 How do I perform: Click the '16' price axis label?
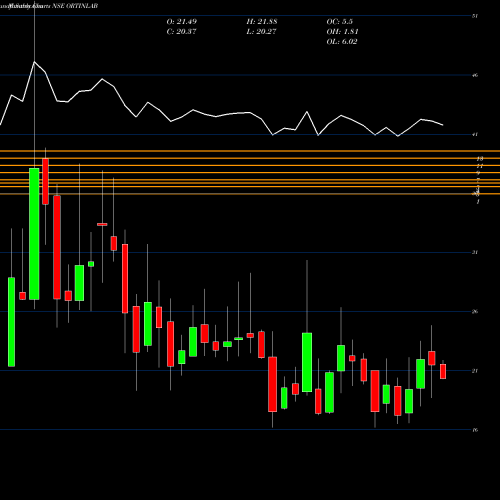tap(475, 430)
